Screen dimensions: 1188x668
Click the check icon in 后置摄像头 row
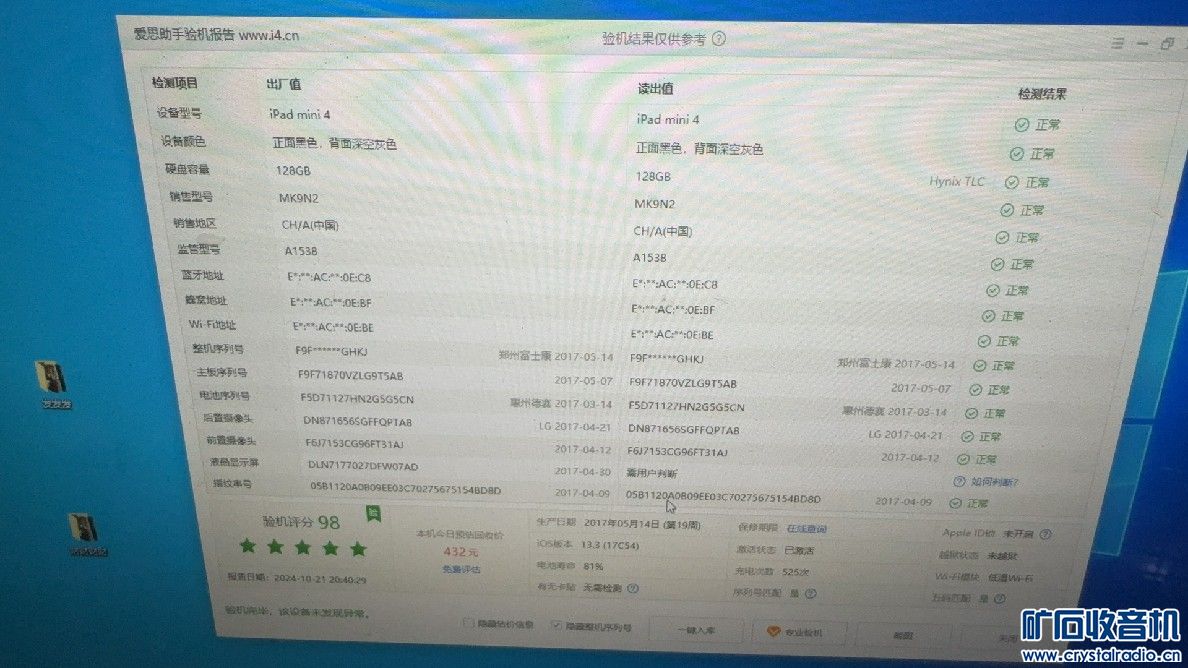coord(967,437)
